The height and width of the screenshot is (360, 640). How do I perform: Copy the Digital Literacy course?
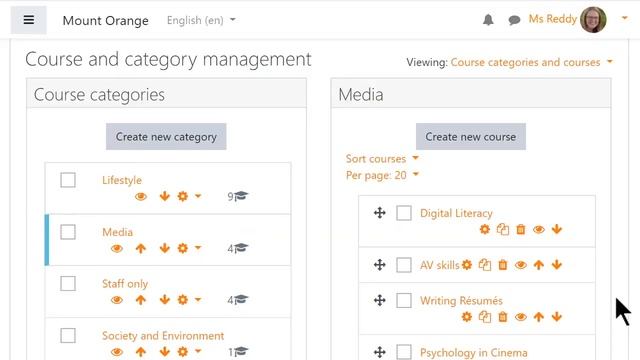coord(503,229)
